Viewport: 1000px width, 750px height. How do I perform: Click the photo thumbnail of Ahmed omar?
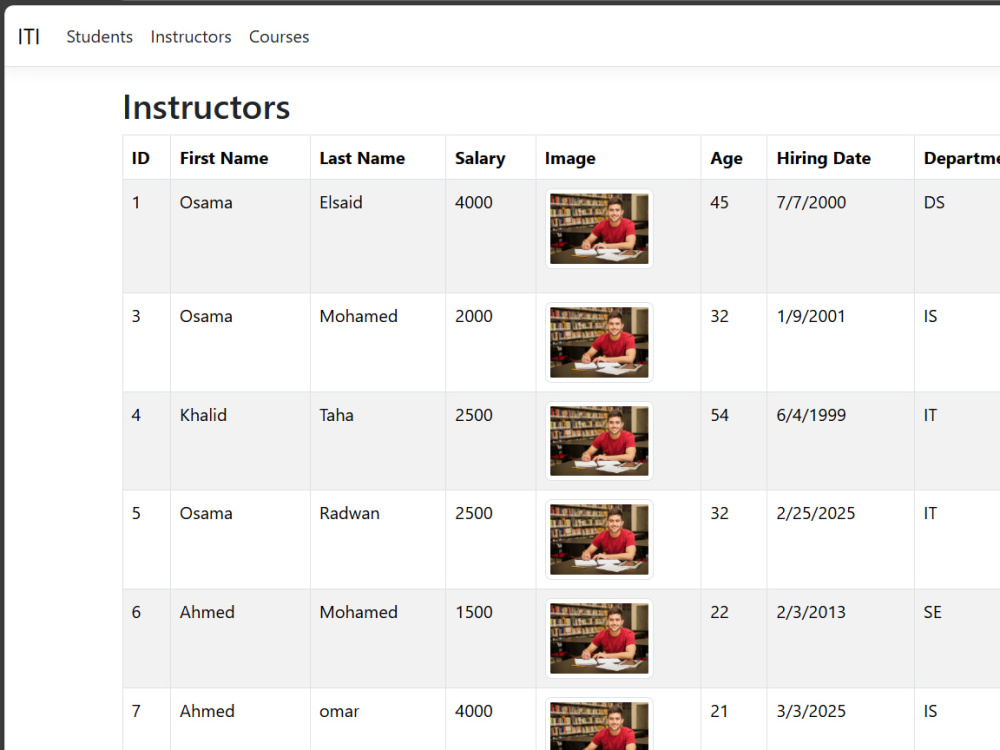(x=599, y=724)
